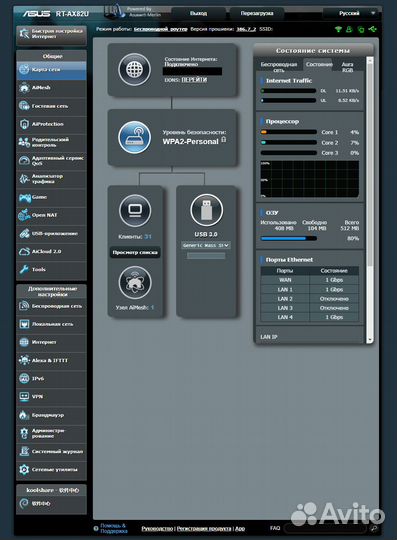397x540 pixels.
Task: Open the Administration gear item
Action: point(51,434)
